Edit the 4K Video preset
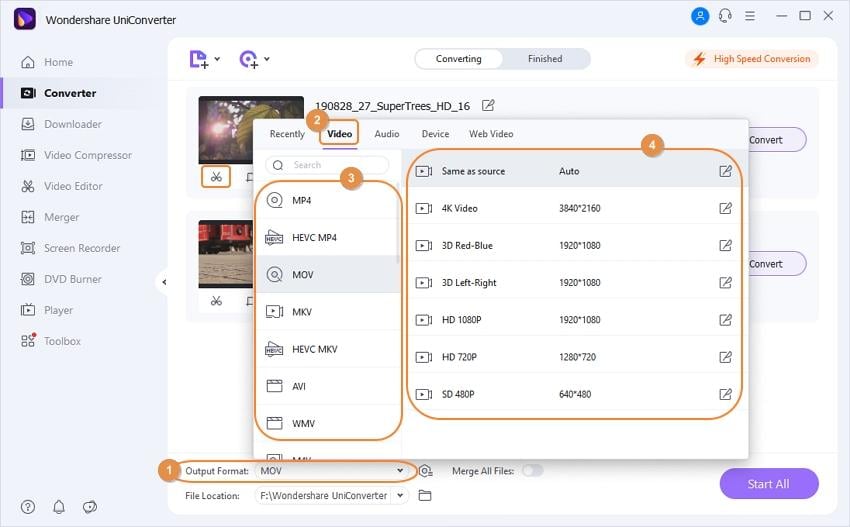 tap(725, 208)
